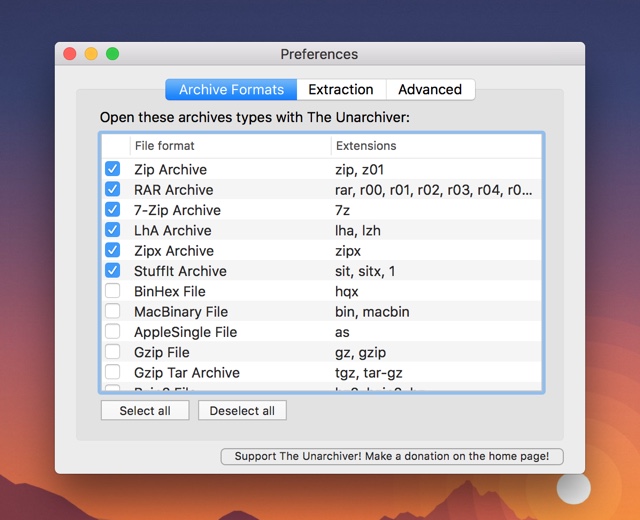
Task: Select the LhA Archive row text
Action: pos(173,231)
